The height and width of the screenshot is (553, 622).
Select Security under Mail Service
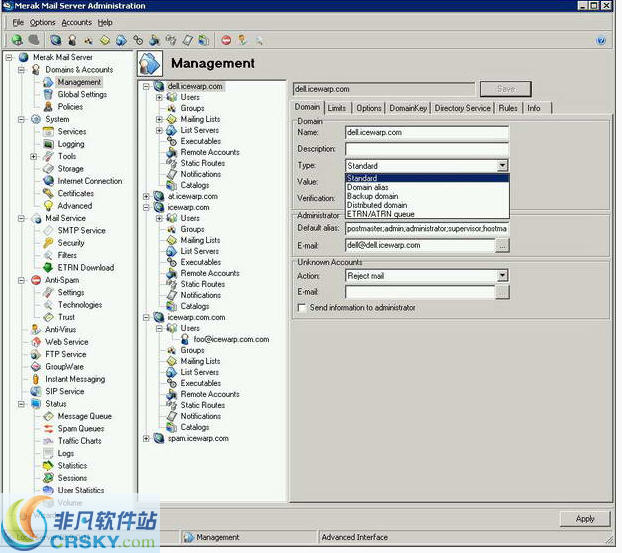pyautogui.click(x=71, y=243)
